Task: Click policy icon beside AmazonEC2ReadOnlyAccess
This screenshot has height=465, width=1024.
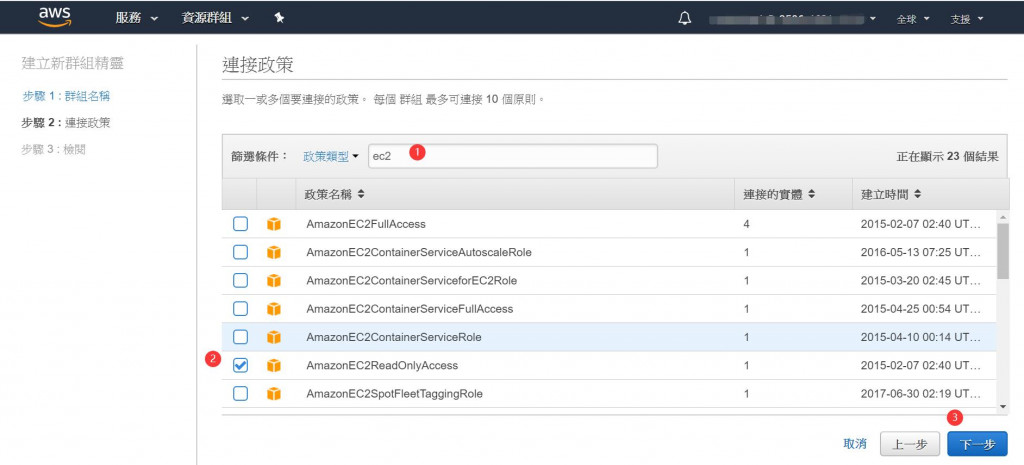Action: coord(274,366)
